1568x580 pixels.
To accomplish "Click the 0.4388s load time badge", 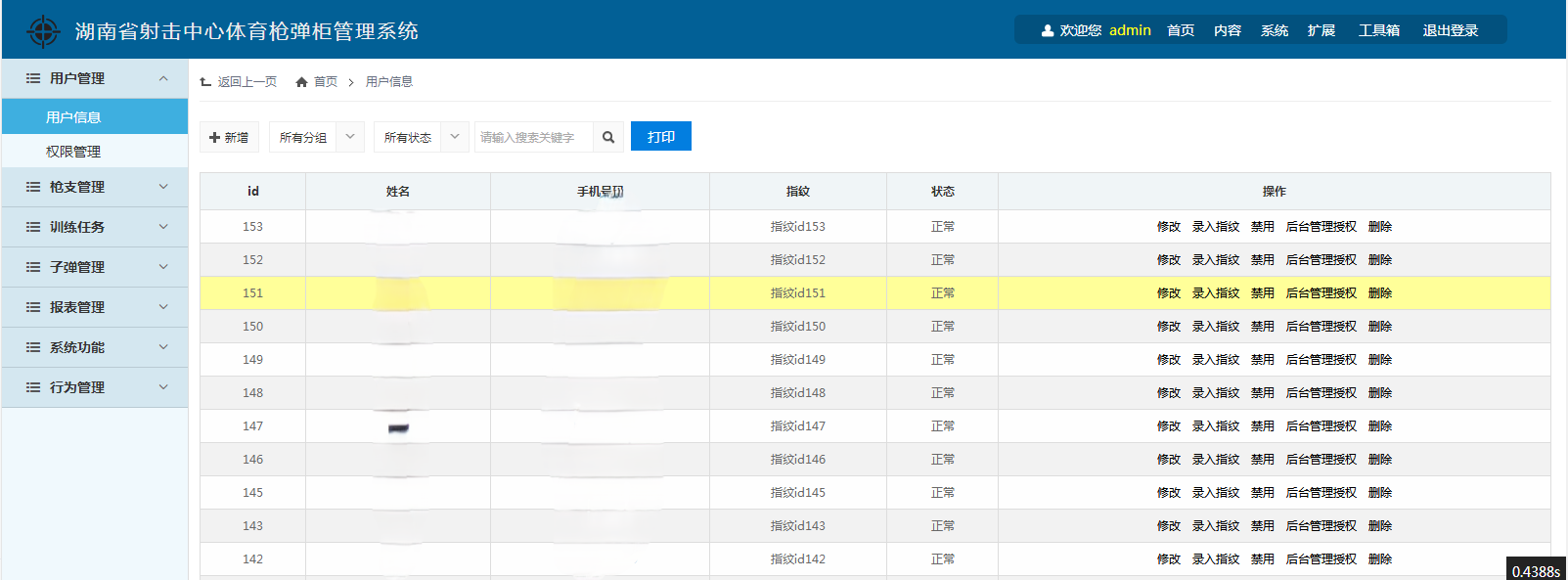I will pos(1536,571).
